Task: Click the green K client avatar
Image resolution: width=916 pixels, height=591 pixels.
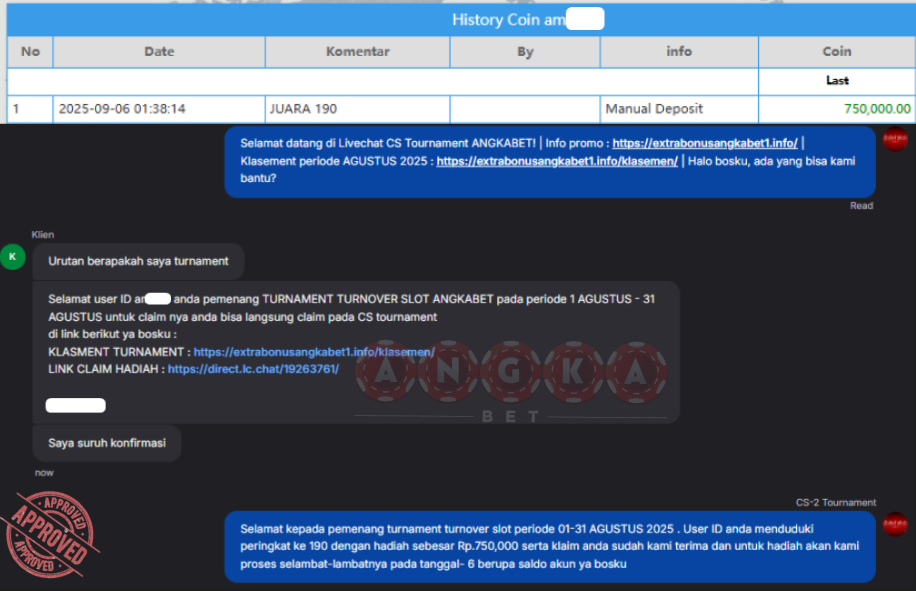Action: [12, 257]
